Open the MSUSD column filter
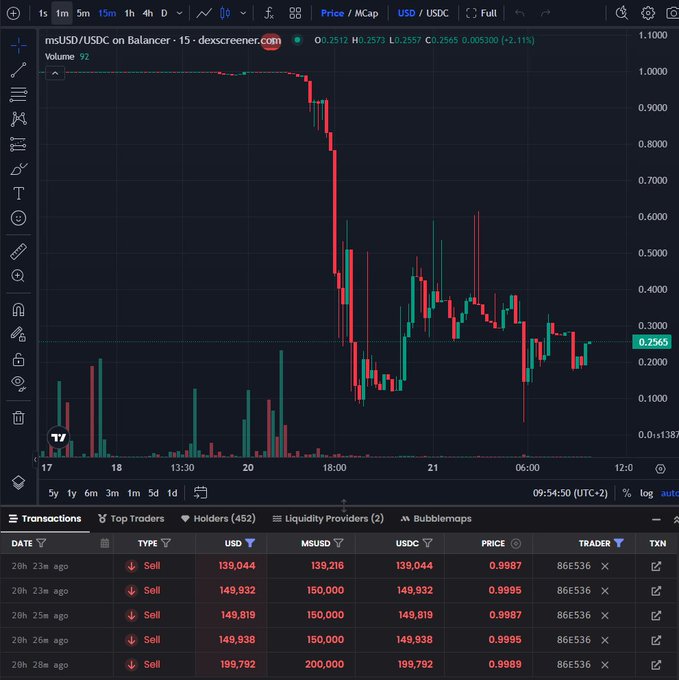 click(x=339, y=543)
